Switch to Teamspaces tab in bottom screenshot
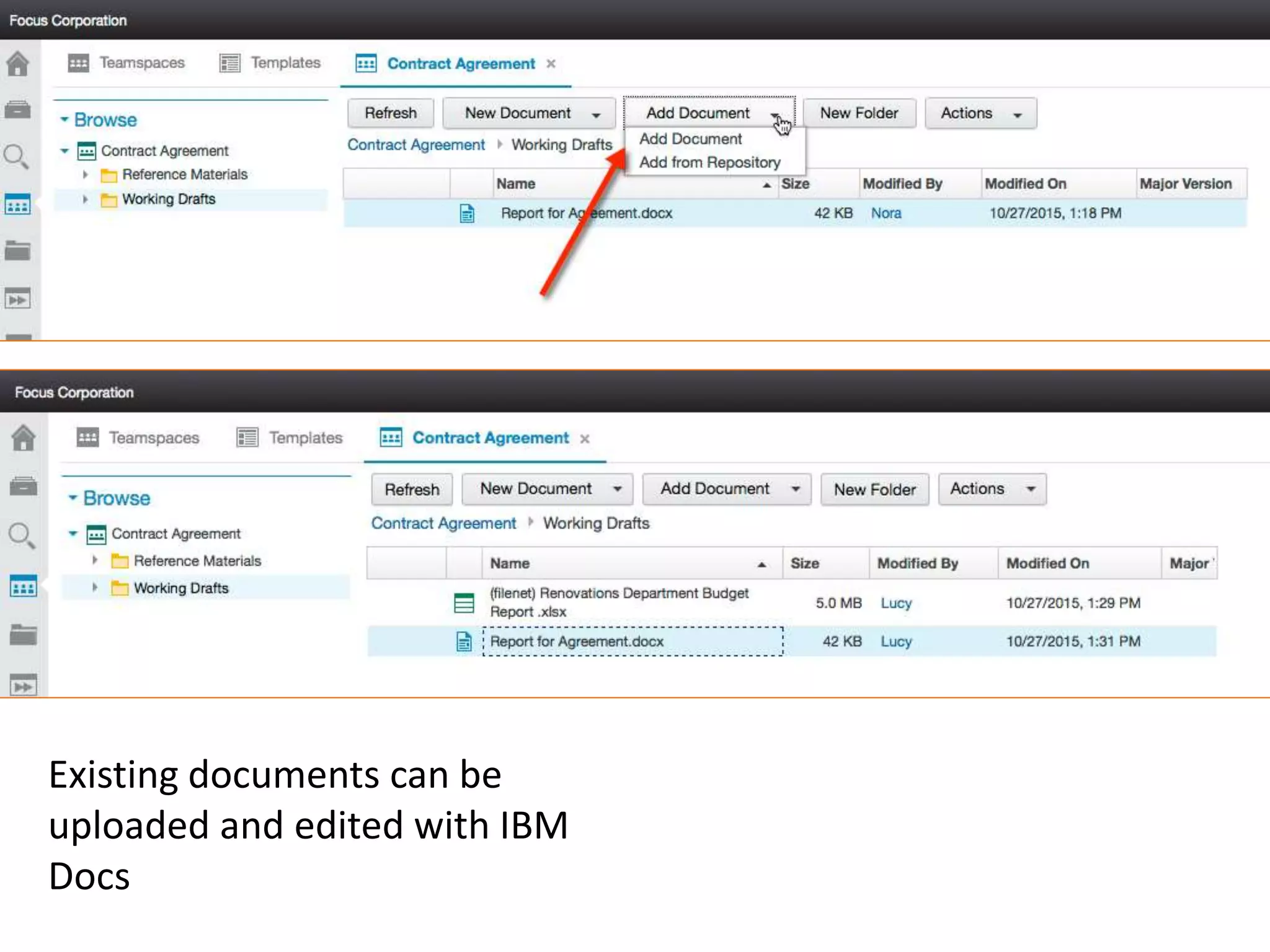The width and height of the screenshot is (1270, 952). 138,438
